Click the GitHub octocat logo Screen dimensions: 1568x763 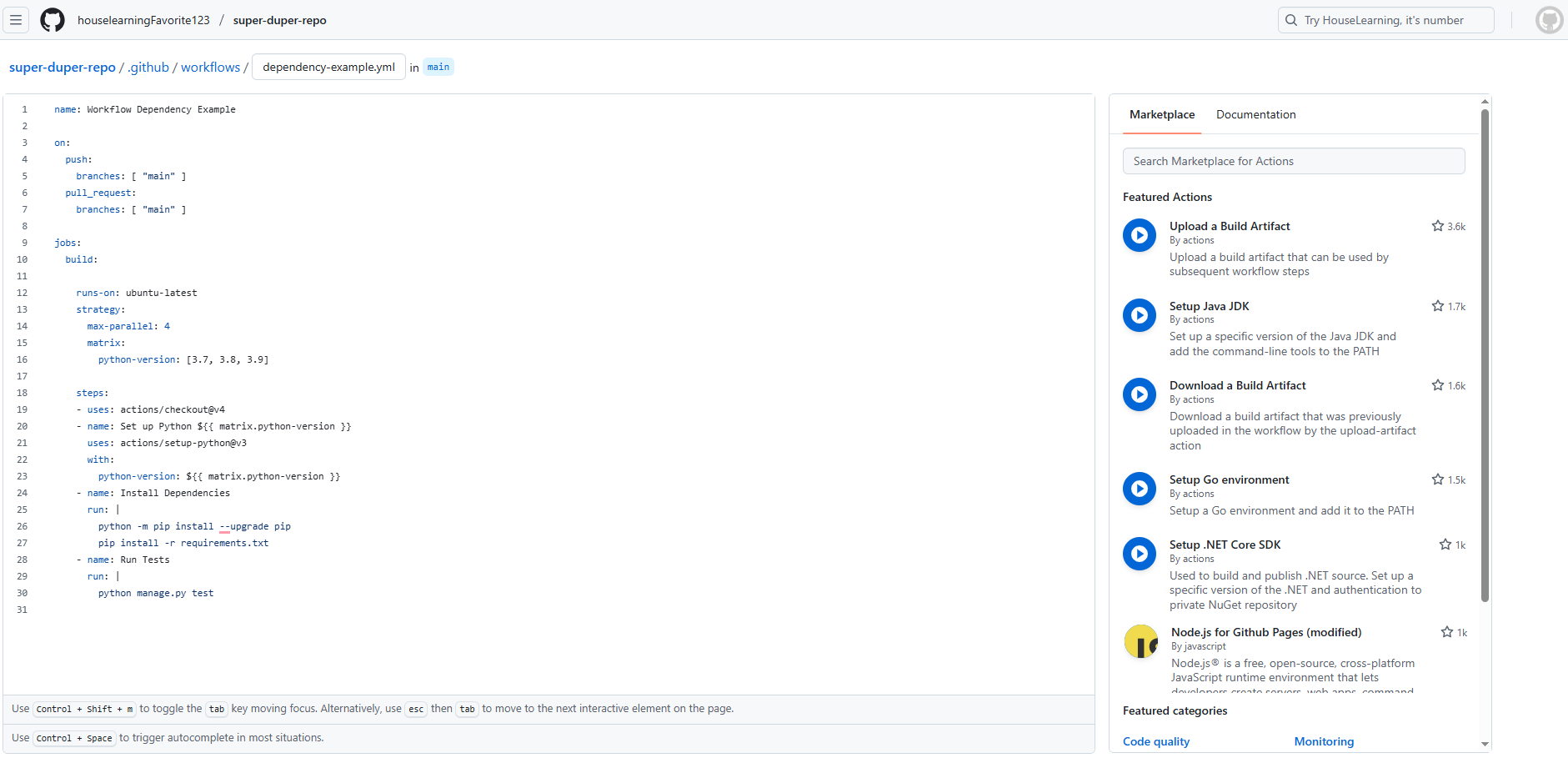tap(53, 20)
